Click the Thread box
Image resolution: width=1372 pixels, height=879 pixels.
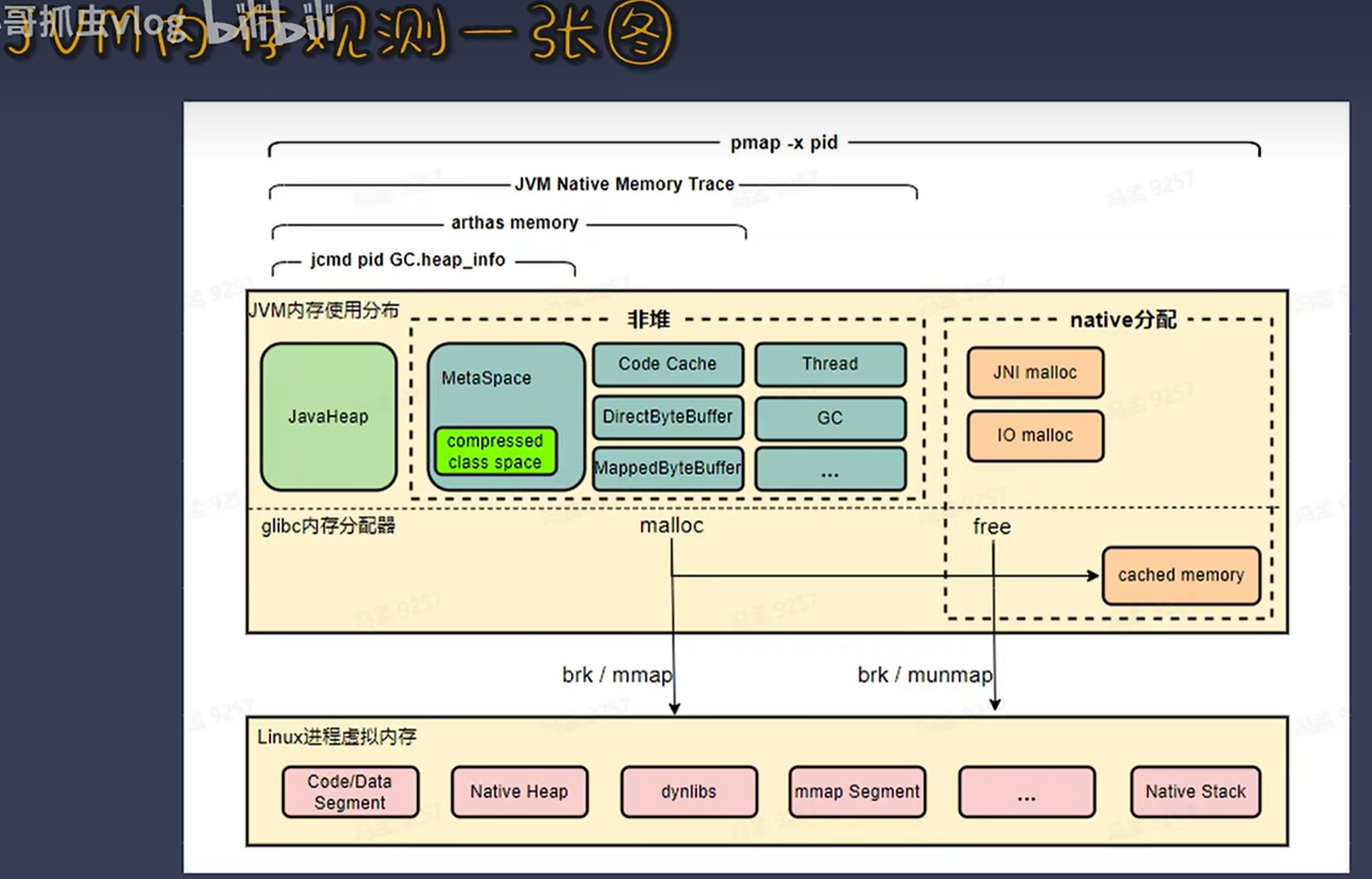pyautogui.click(x=830, y=364)
